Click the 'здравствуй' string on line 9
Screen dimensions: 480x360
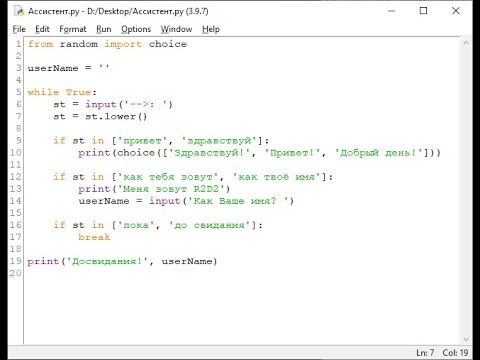pyautogui.click(x=219, y=141)
